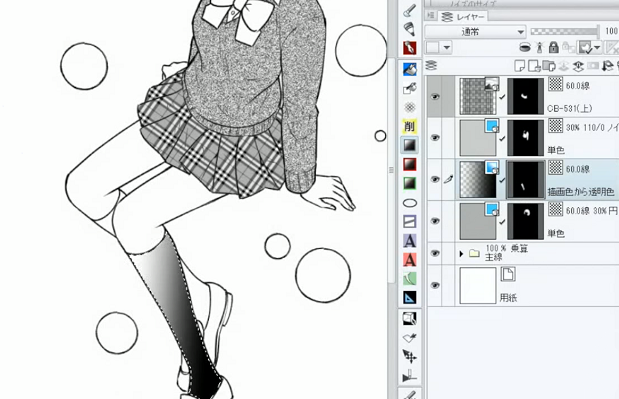Select the black-to-white Gradient tool
Image resolution: width=619 pixels, height=399 pixels.
click(410, 145)
